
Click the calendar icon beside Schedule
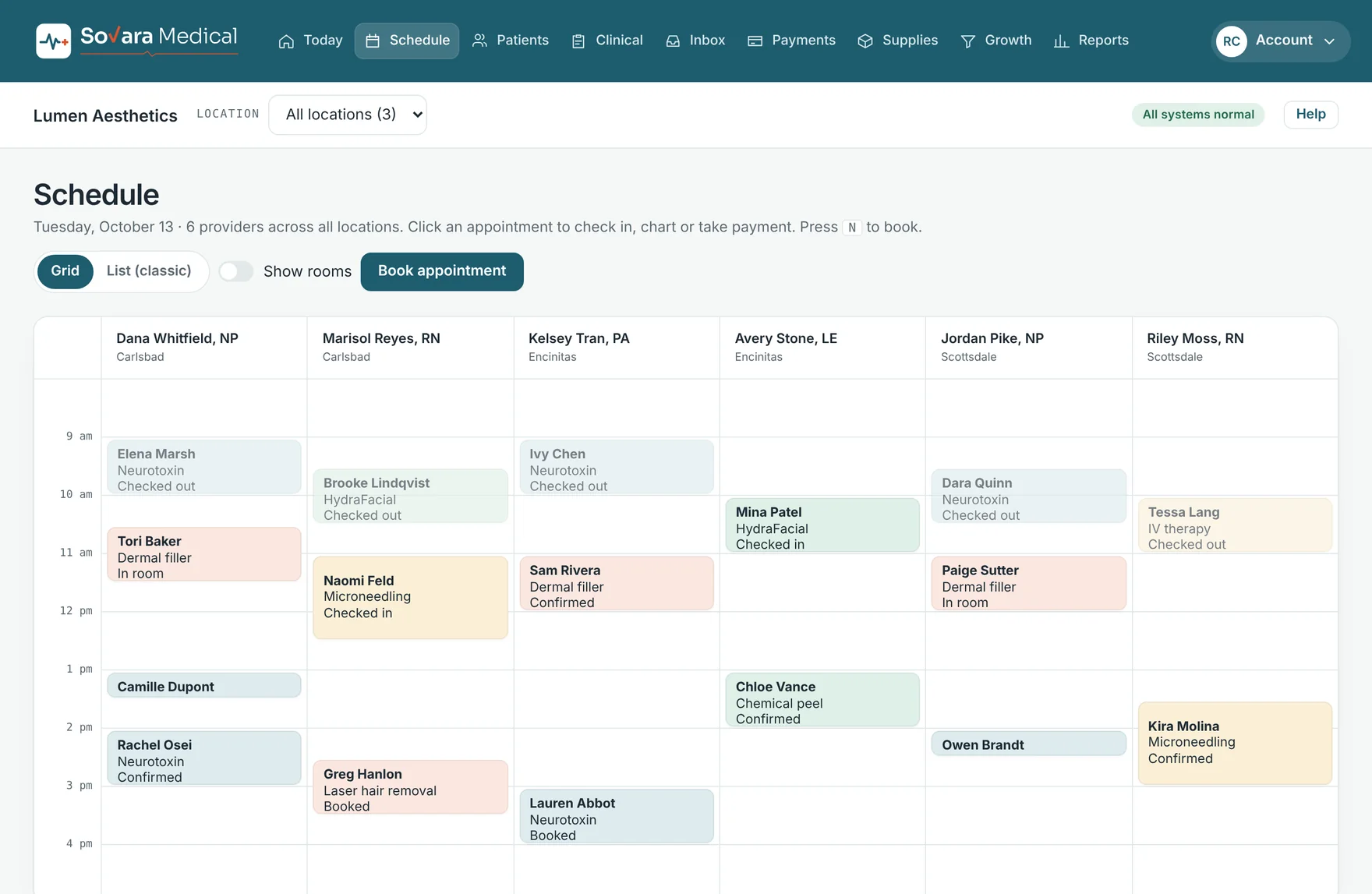point(373,41)
